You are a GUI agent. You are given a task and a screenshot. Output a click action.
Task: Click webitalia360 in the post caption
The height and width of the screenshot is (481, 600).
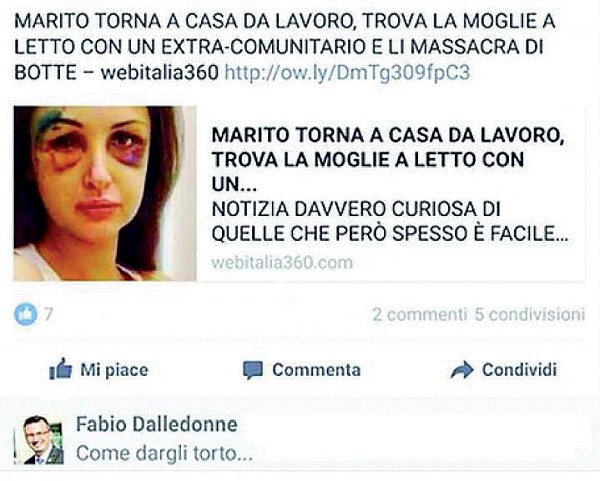click(160, 72)
